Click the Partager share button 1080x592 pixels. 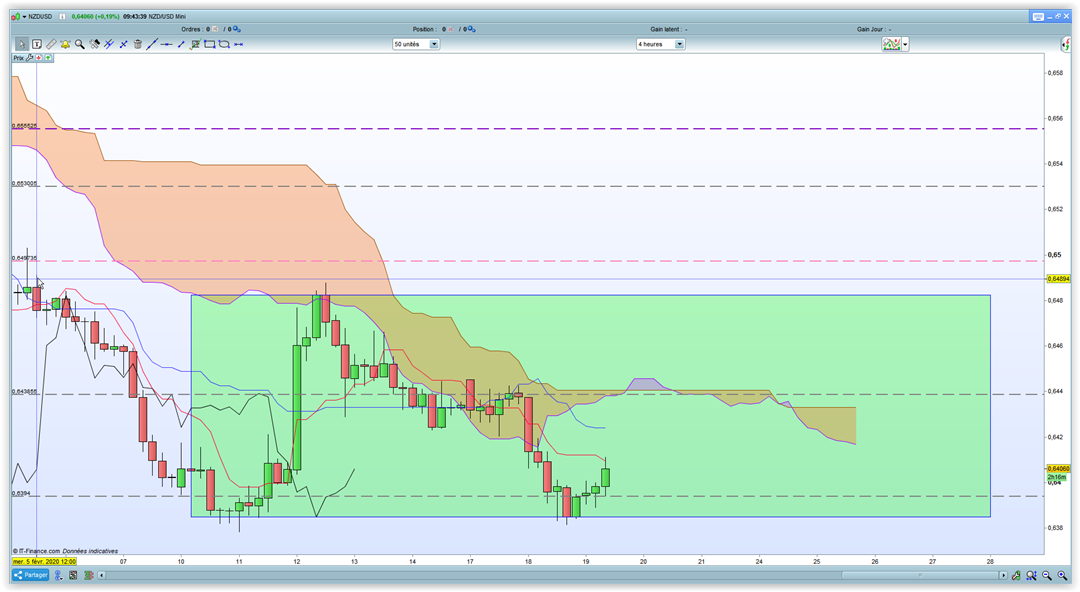point(30,575)
